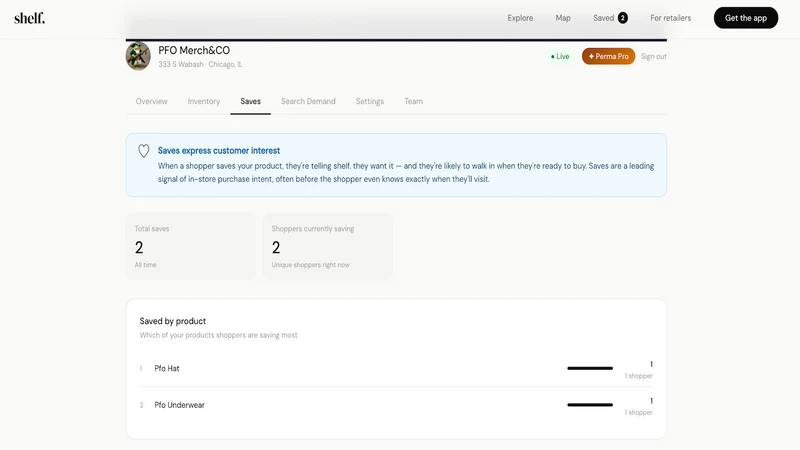Open the Search Demand tab
The height and width of the screenshot is (450, 800).
(x=308, y=101)
